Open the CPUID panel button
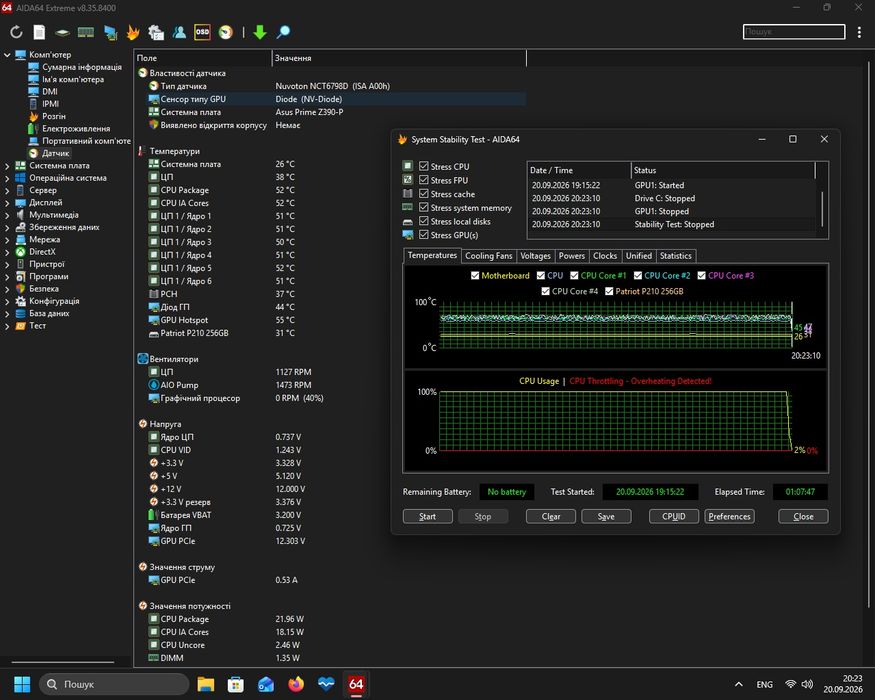Screen dimensions: 875x700 [x=674, y=516]
